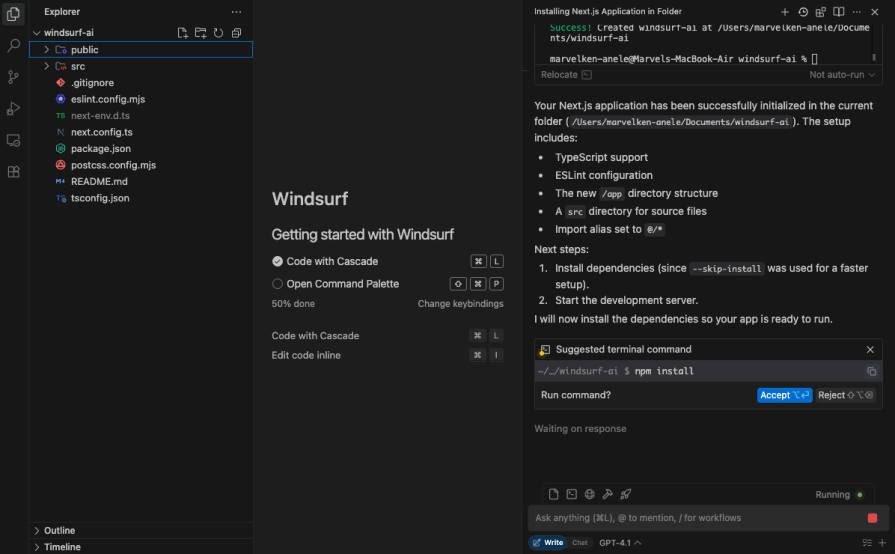Open the Search view in activity bar
Image resolution: width=895 pixels, height=554 pixels.
[13, 45]
